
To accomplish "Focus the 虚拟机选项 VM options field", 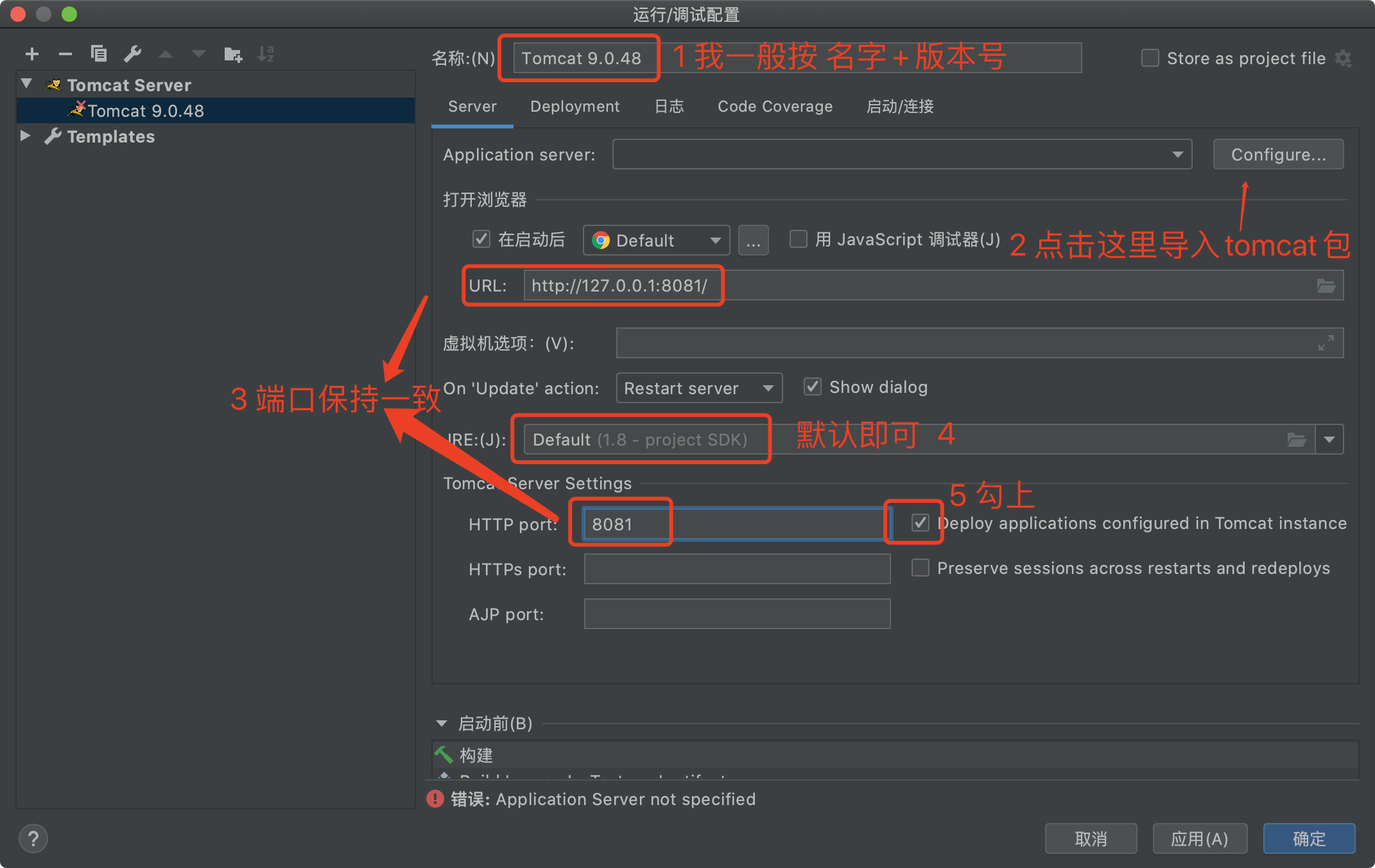I will (x=980, y=343).
